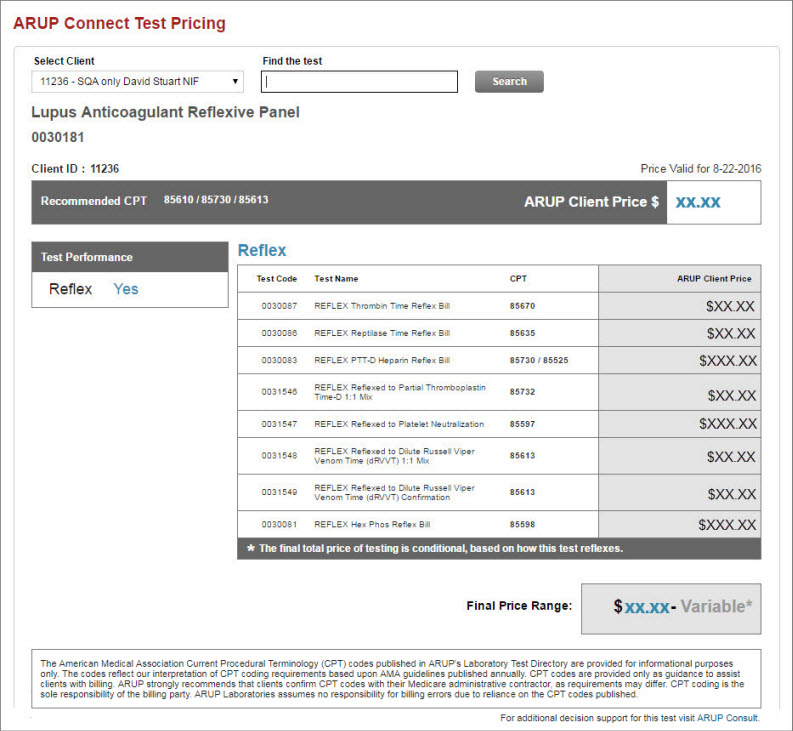Click the blue Reflex section heading

(262, 250)
